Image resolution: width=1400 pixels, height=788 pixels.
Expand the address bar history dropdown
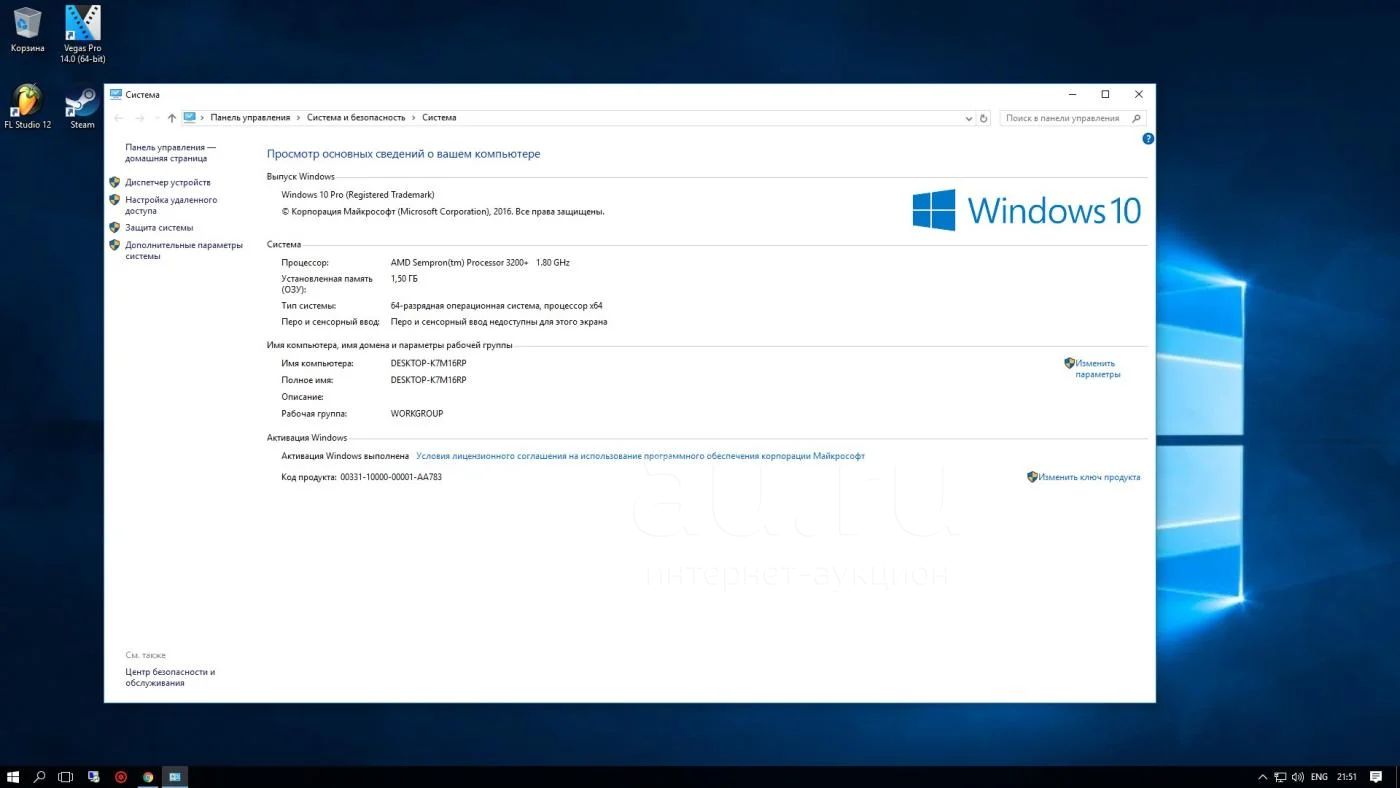click(968, 118)
